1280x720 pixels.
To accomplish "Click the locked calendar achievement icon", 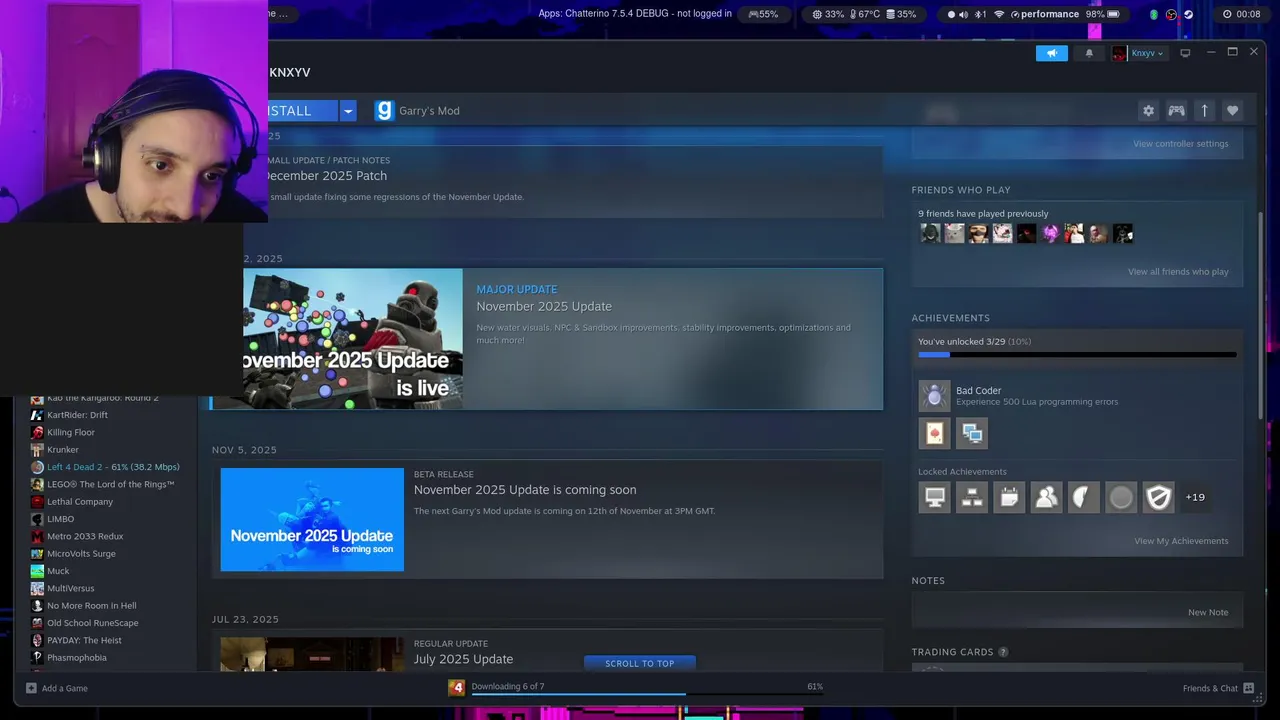I will pos(1009,497).
